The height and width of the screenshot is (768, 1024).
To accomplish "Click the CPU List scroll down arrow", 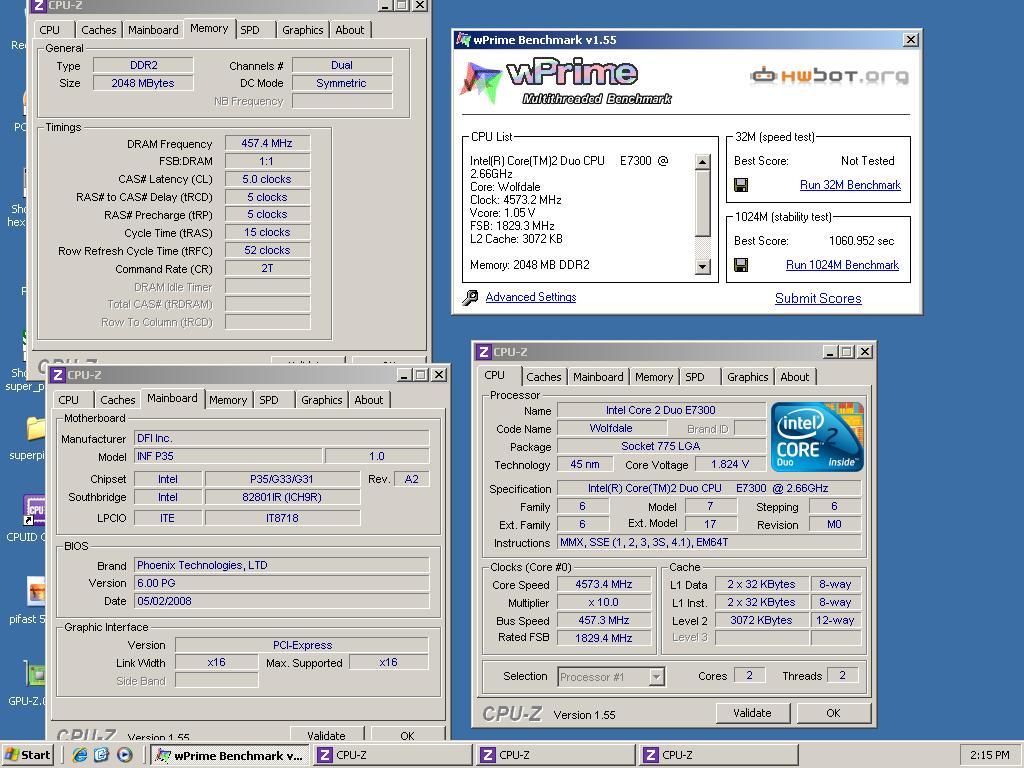I will click(703, 266).
